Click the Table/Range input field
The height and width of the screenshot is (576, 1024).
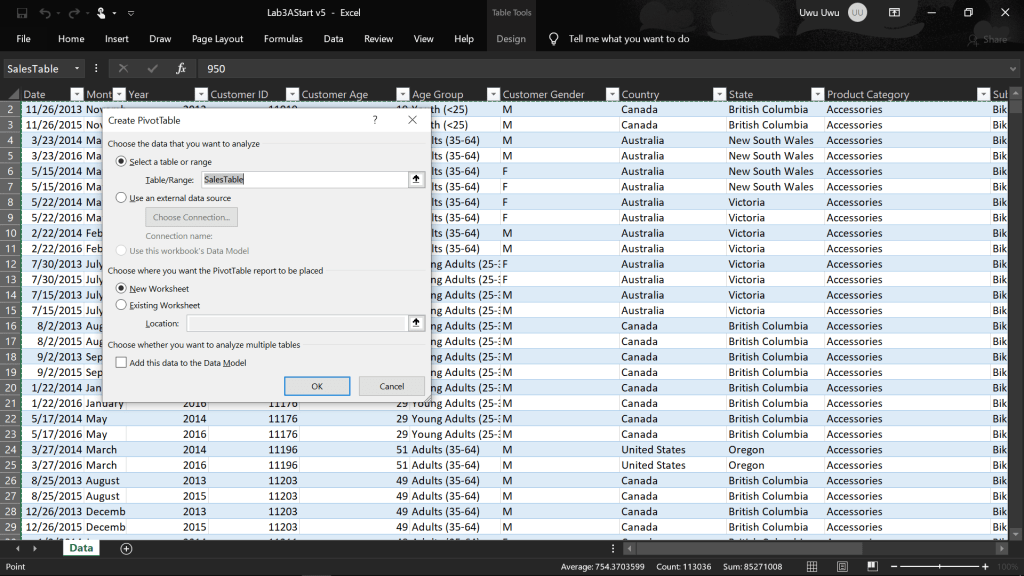click(304, 179)
